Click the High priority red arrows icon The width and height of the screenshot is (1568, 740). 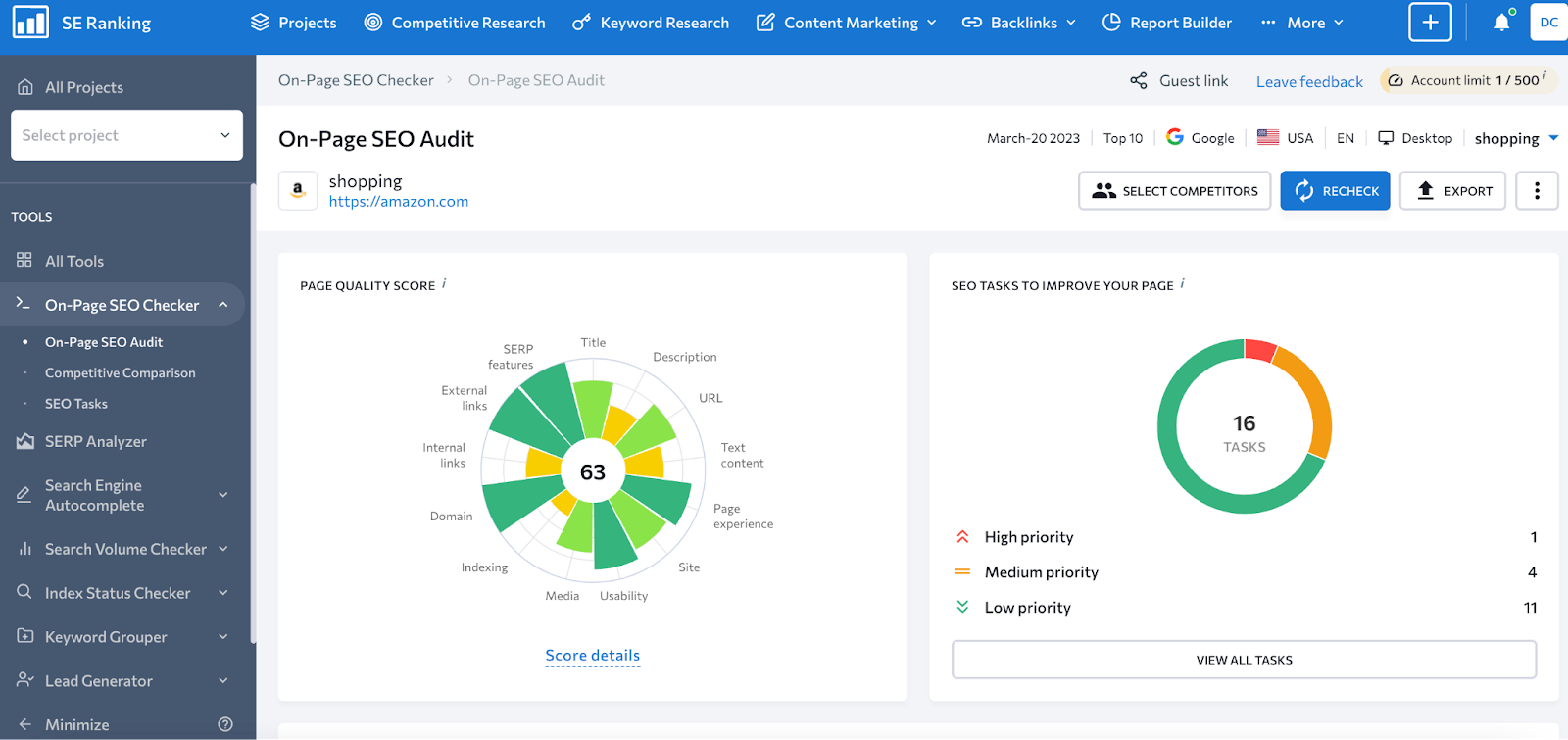click(962, 536)
